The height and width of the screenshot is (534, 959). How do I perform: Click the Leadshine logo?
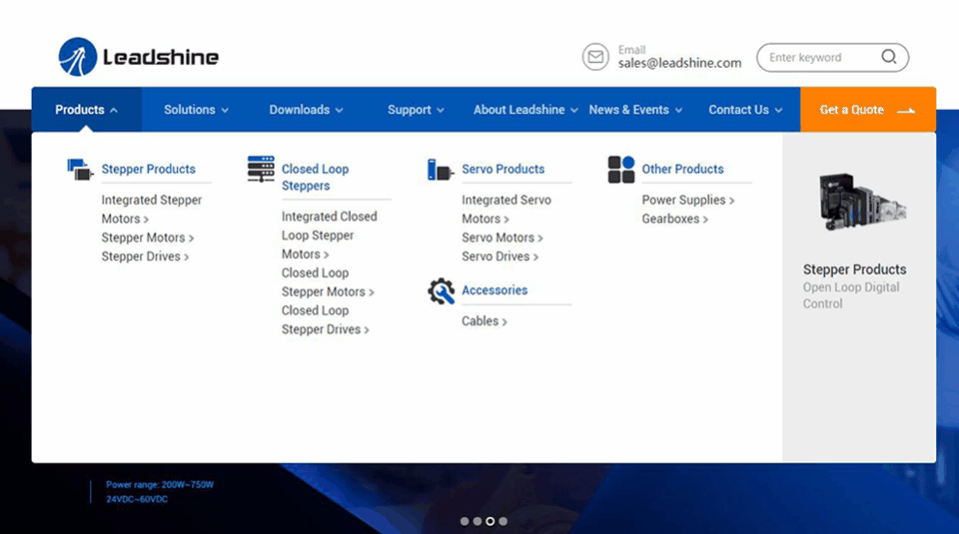pyautogui.click(x=139, y=57)
